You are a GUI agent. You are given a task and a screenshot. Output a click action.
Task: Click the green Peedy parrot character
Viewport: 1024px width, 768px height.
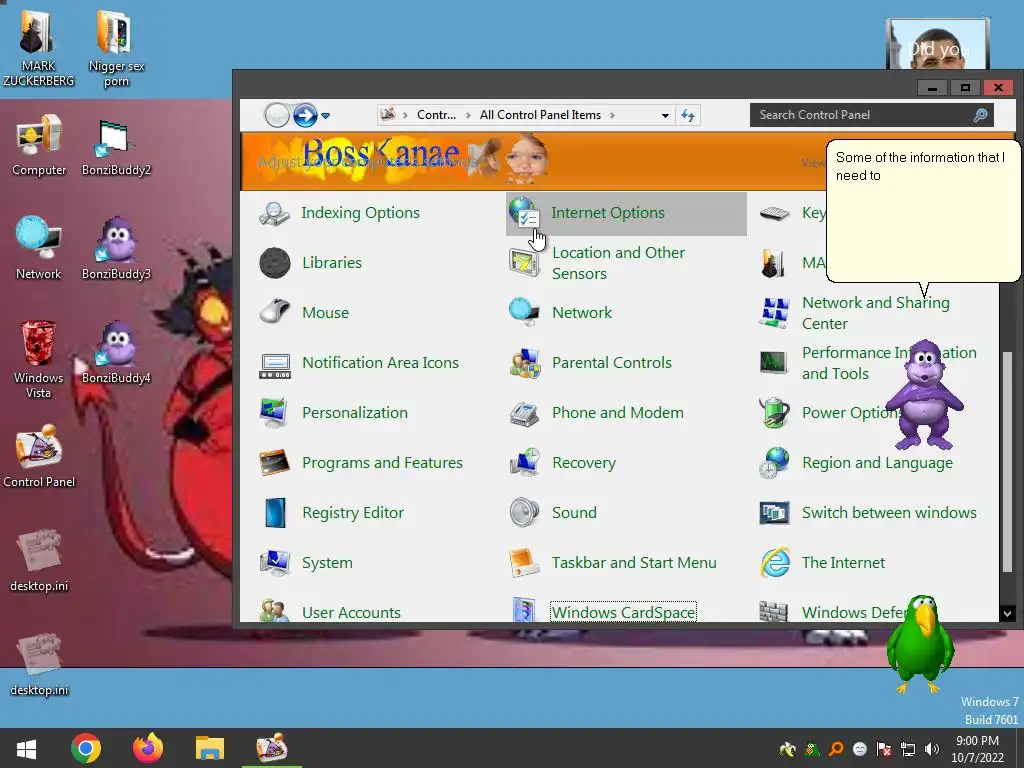(x=921, y=644)
